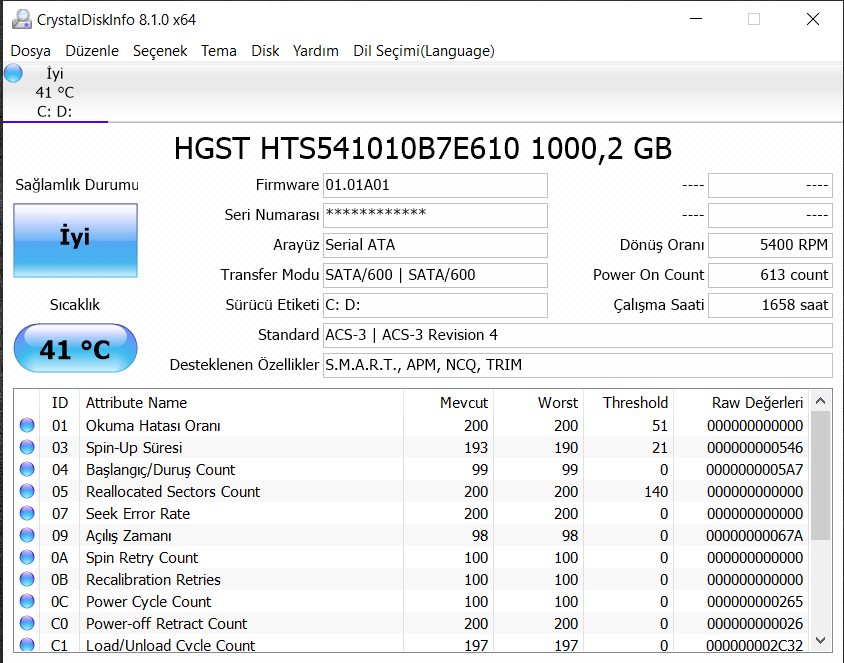Open the Dosya menu

pos(30,51)
